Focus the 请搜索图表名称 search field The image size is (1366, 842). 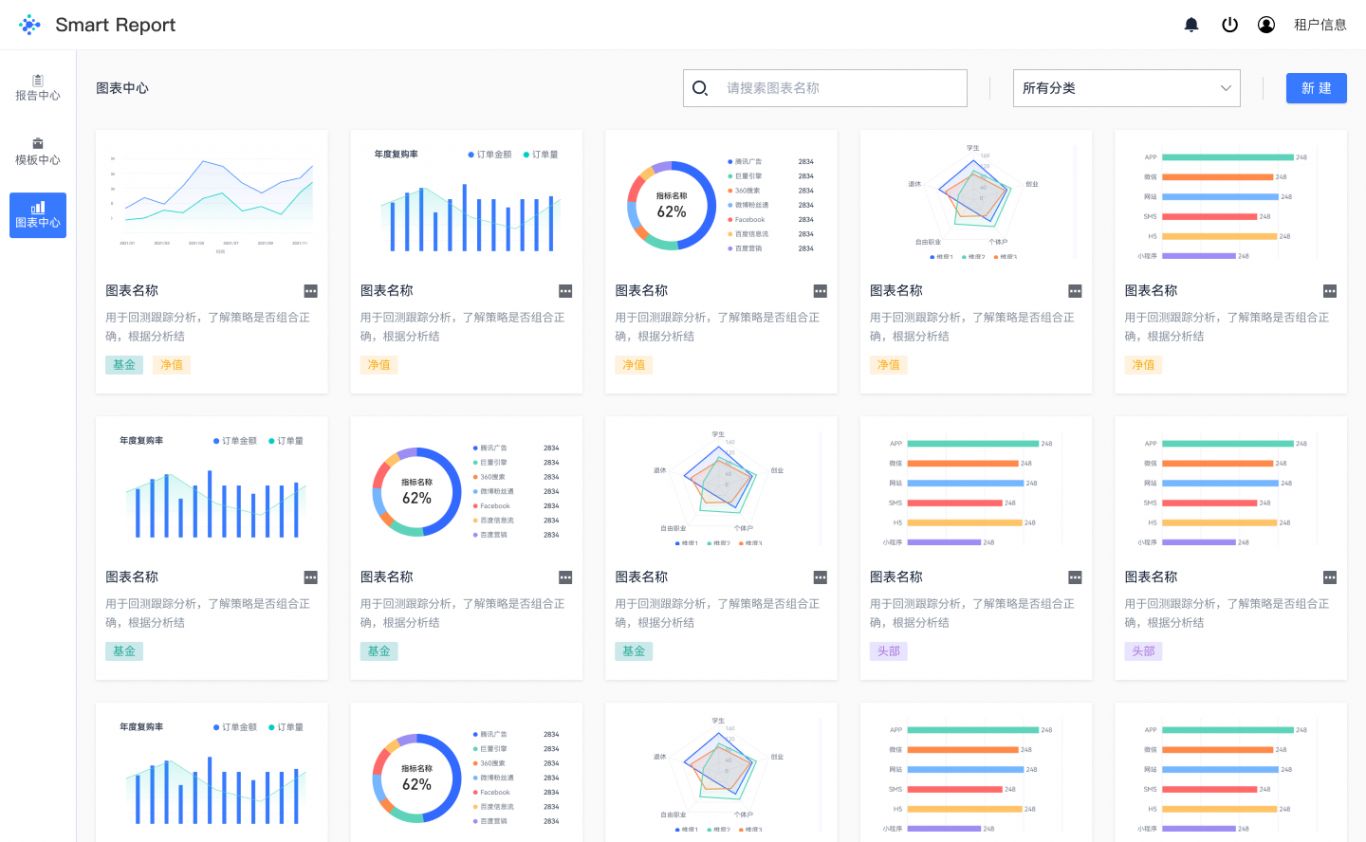coord(825,88)
